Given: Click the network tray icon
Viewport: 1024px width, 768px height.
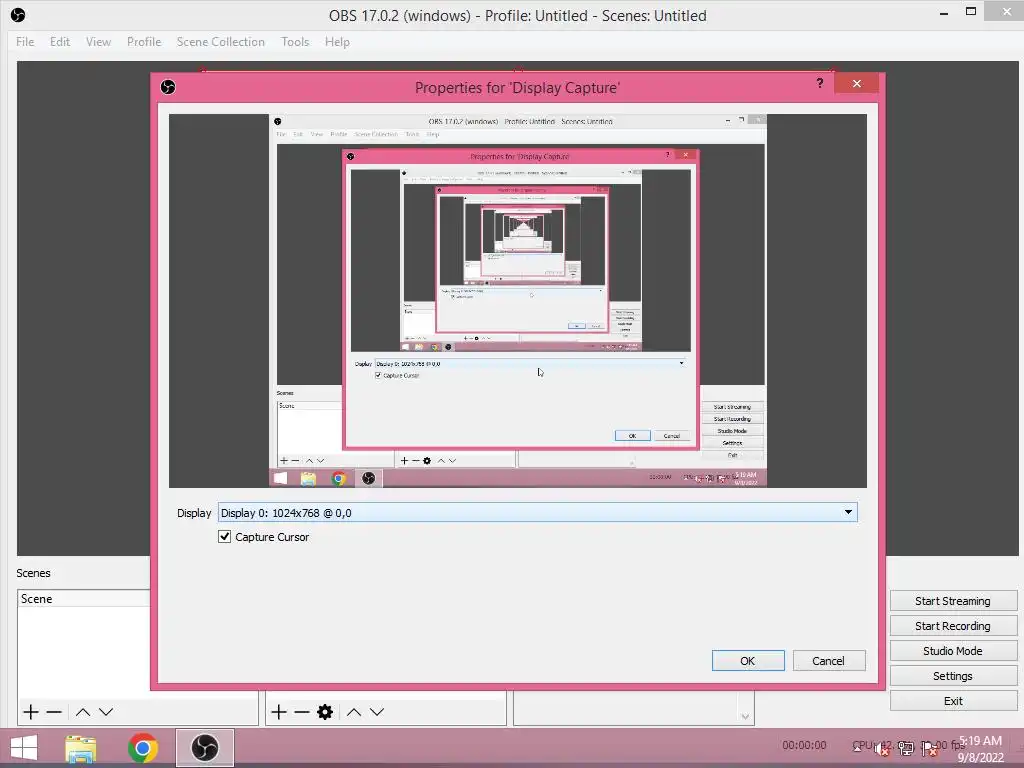Looking at the screenshot, I should (x=906, y=749).
